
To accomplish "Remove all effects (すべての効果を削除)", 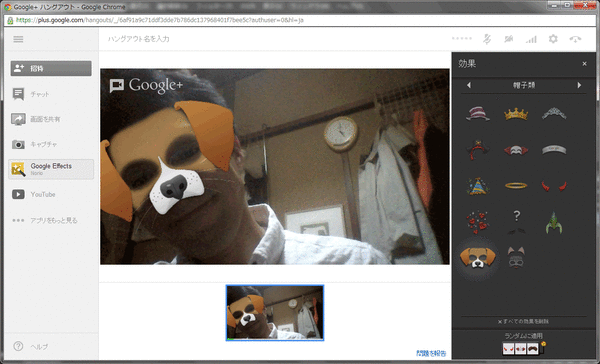I will pyautogui.click(x=523, y=322).
